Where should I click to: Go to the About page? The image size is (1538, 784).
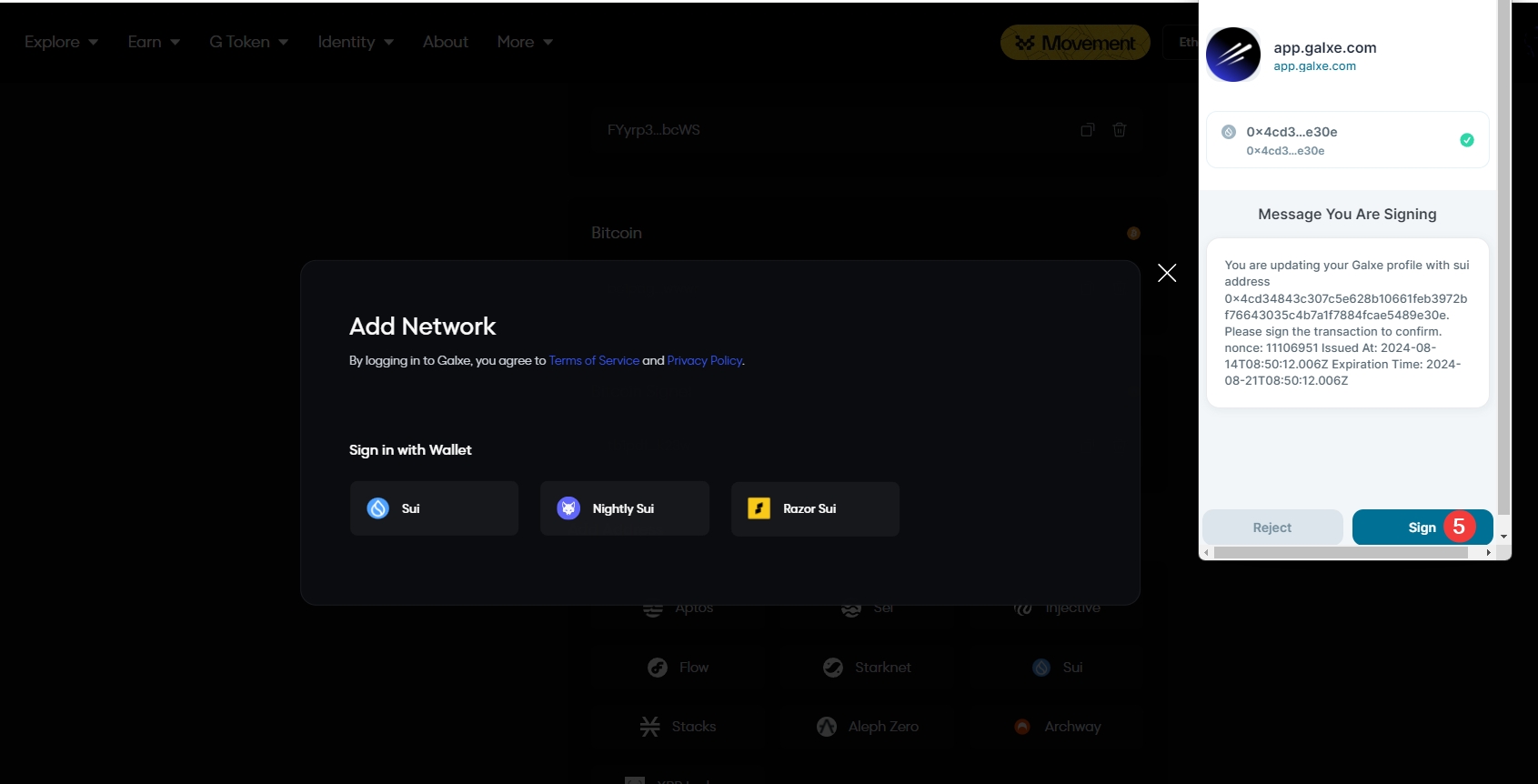pos(445,42)
